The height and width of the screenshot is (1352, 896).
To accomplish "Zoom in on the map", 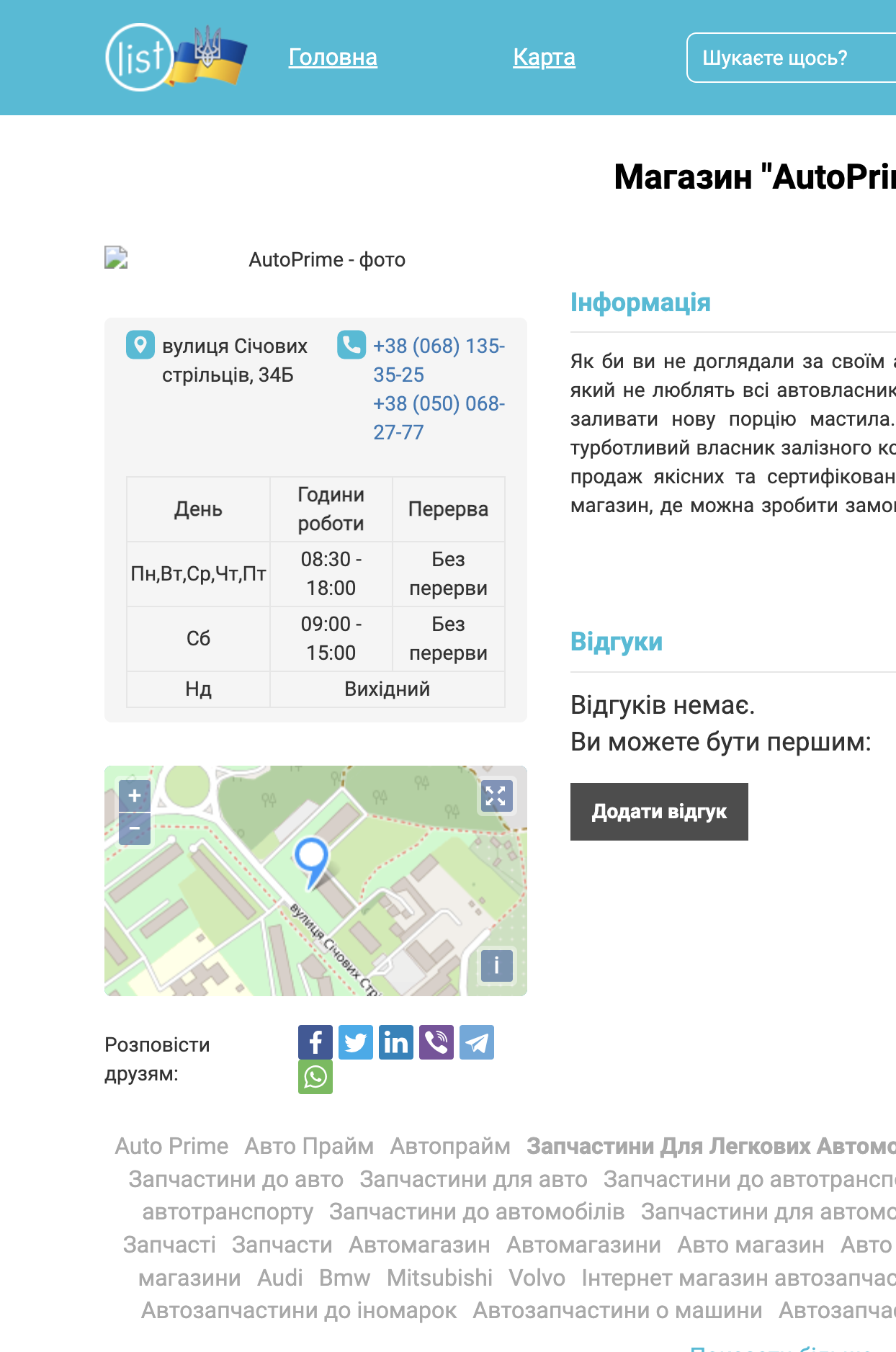I will pyautogui.click(x=135, y=796).
